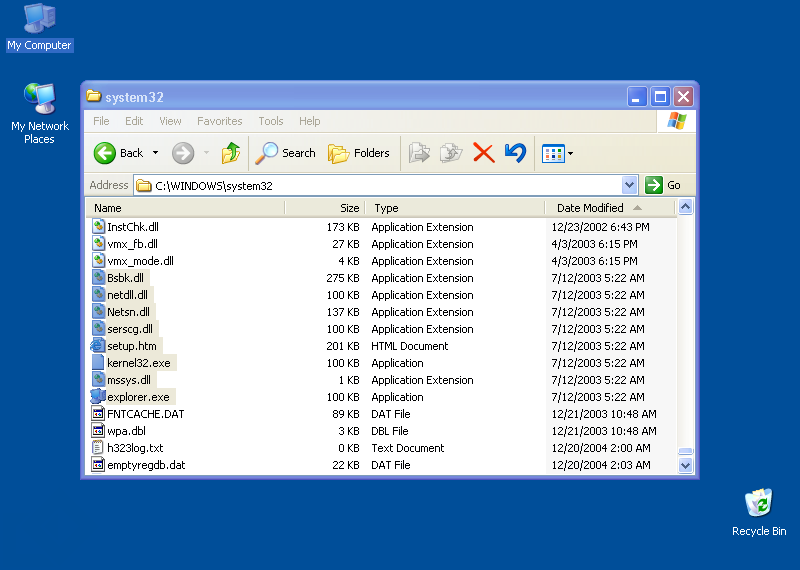Click the Views grid icon
Screen dimensions: 800x570
(x=553, y=153)
